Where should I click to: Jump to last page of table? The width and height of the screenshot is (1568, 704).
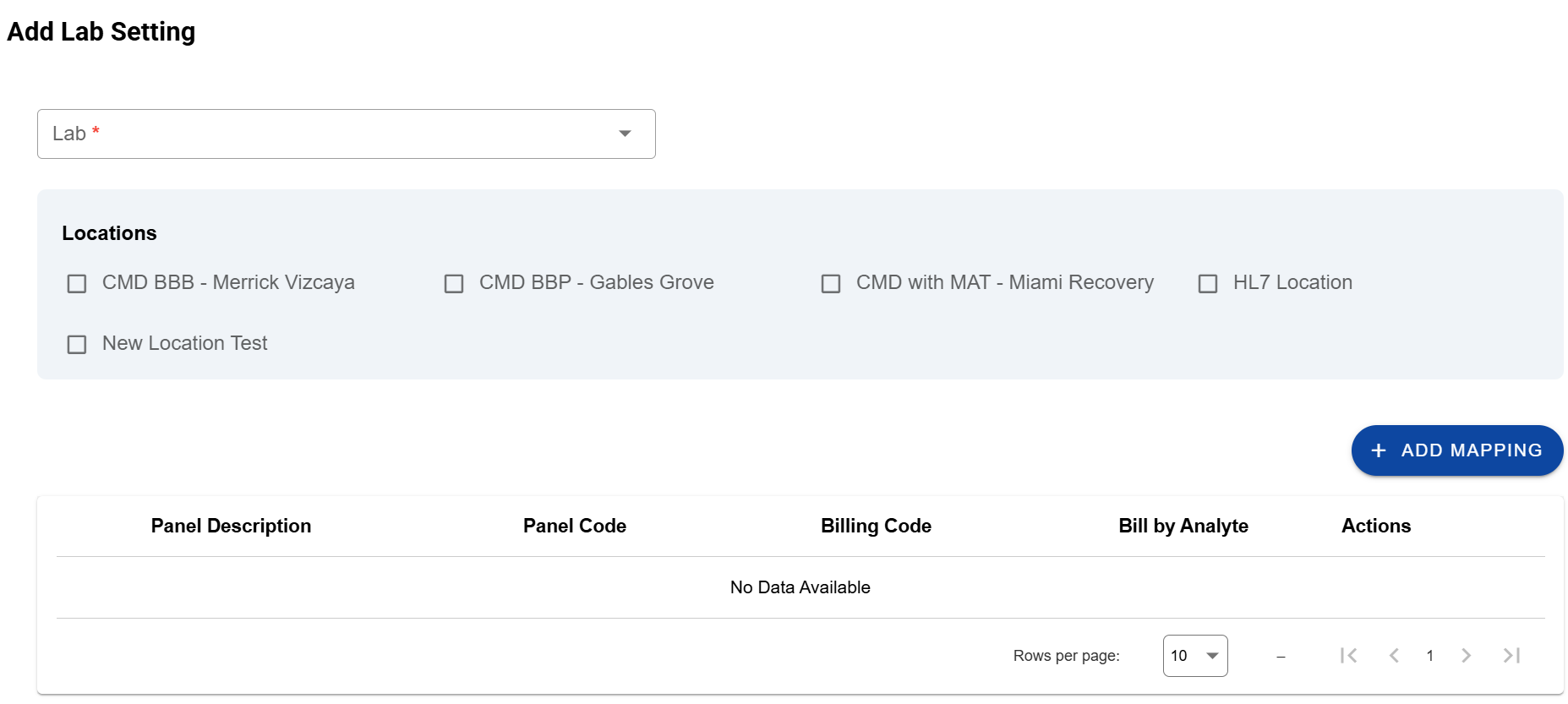click(x=1511, y=655)
